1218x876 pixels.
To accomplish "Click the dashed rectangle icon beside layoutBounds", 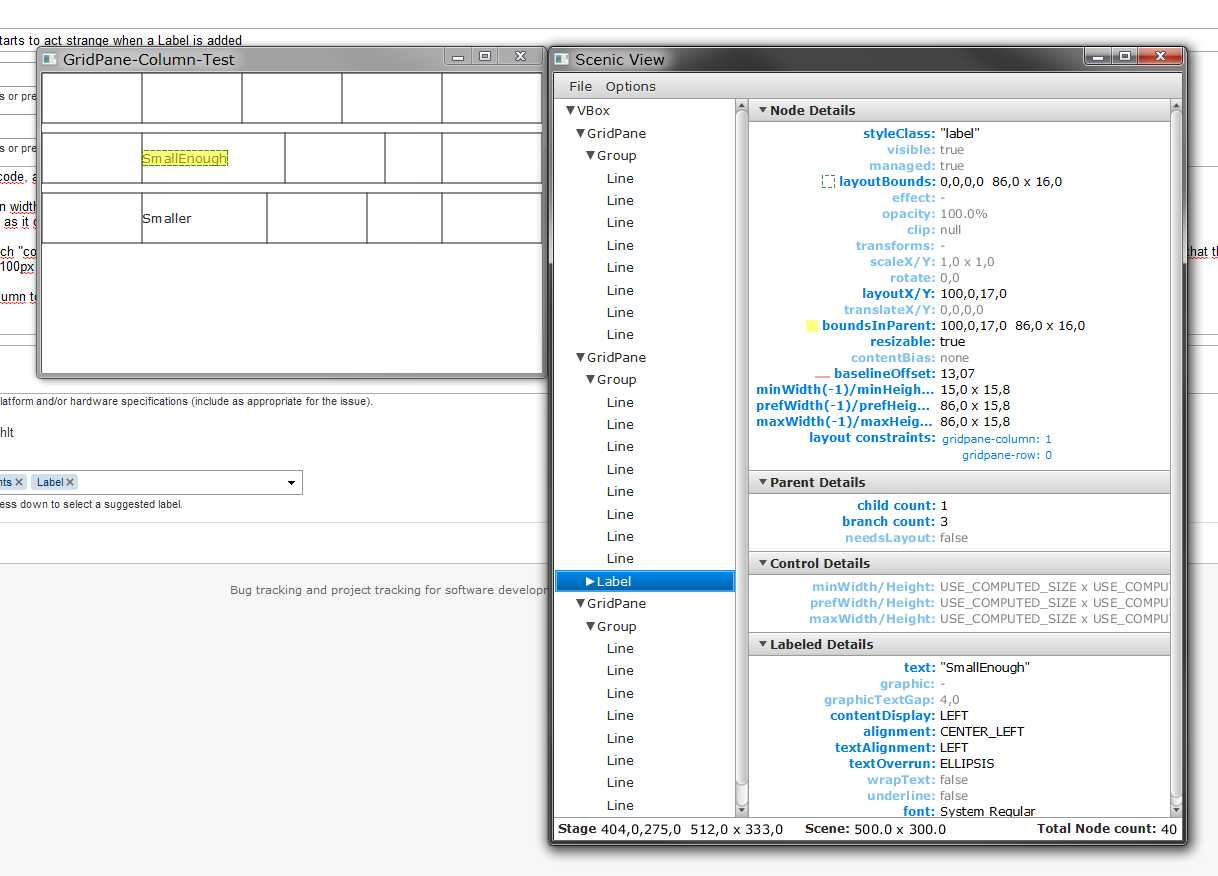I will [828, 182].
